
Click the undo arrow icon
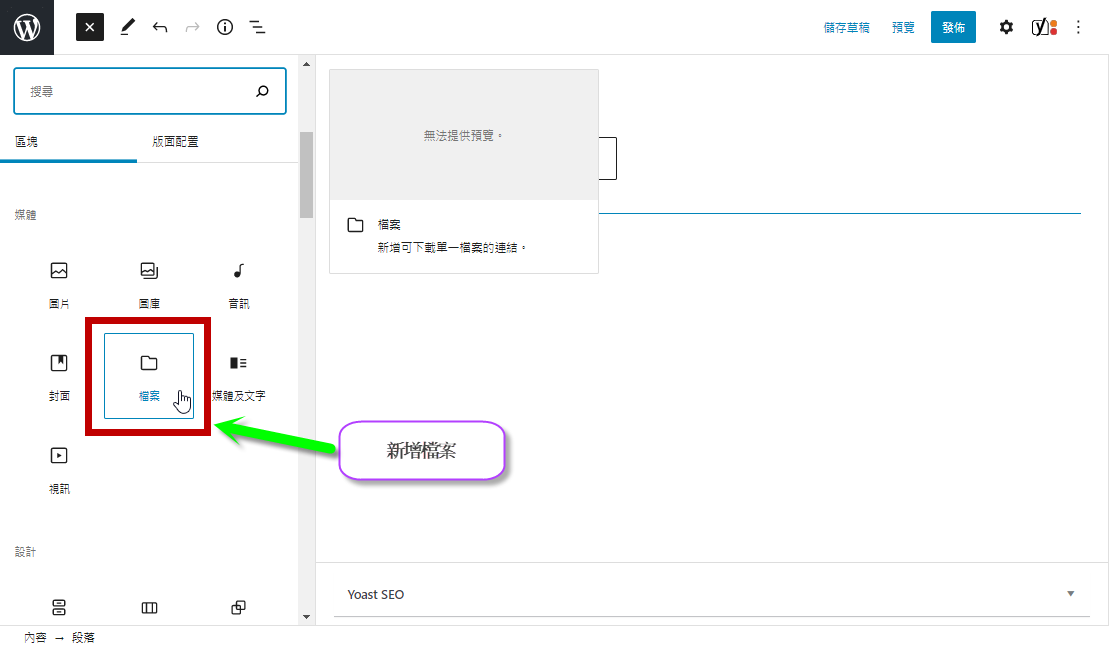[160, 27]
